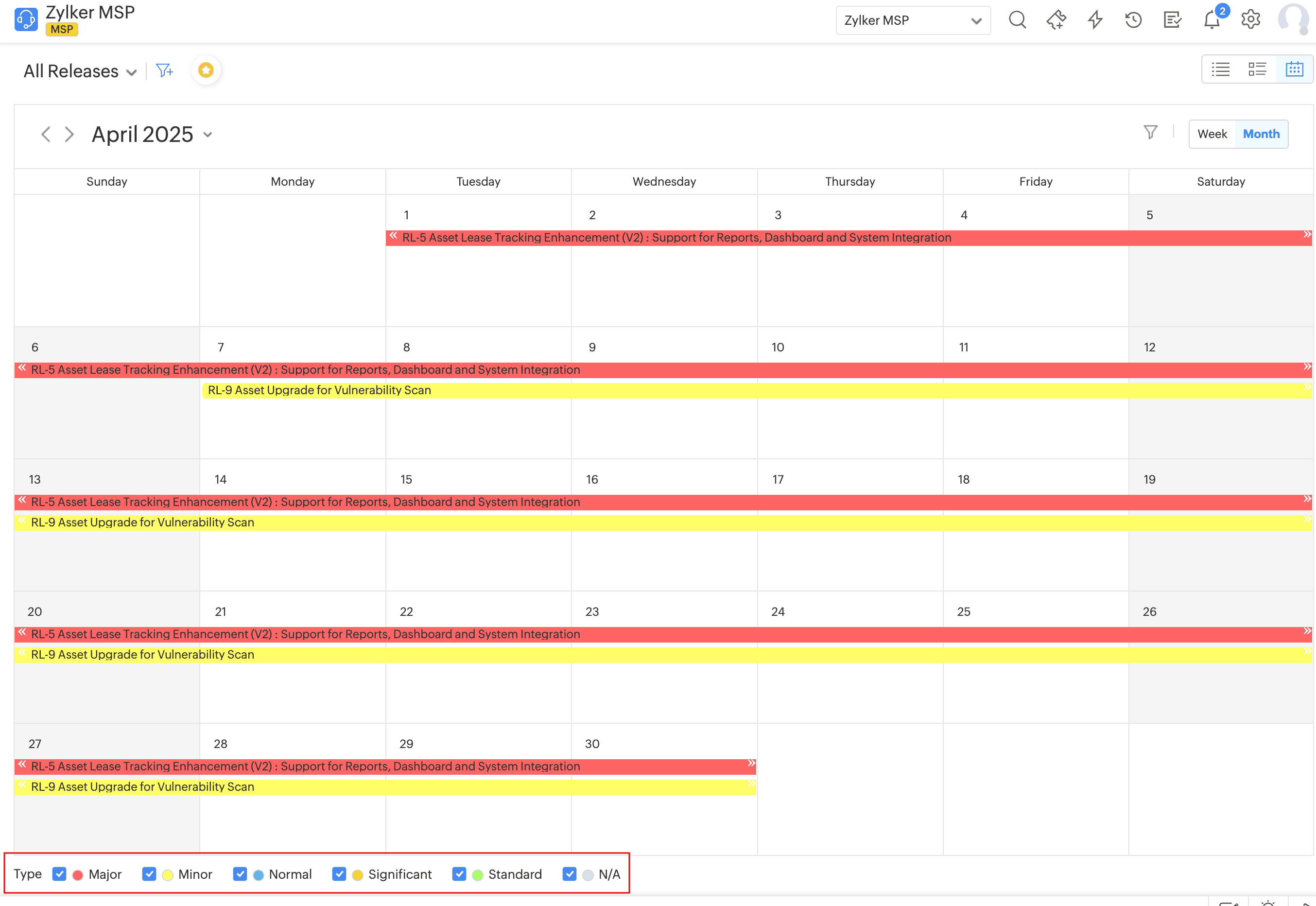Open the settings gear icon
1316x906 pixels.
coord(1250,20)
